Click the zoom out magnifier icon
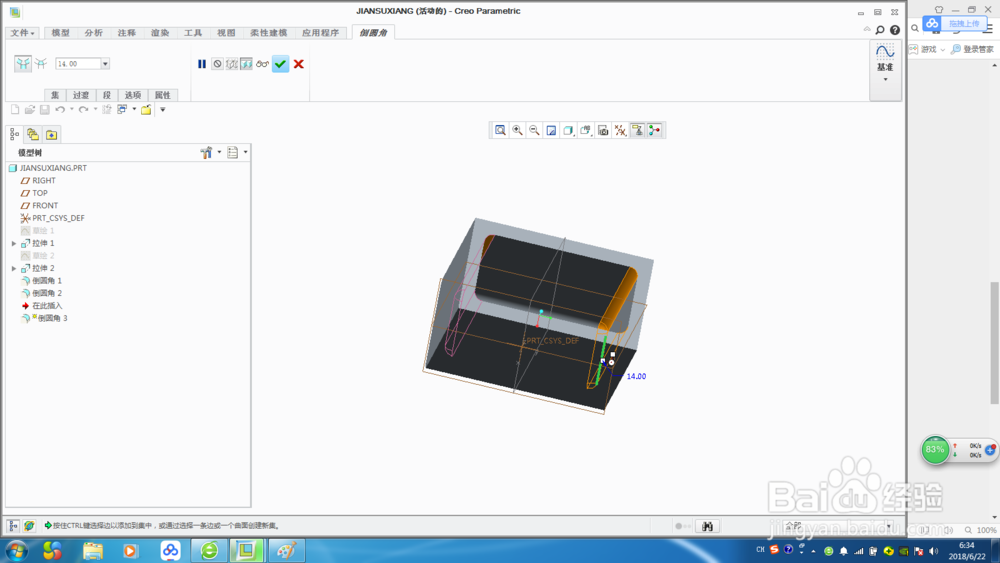This screenshot has width=1000, height=563. pyautogui.click(x=534, y=130)
